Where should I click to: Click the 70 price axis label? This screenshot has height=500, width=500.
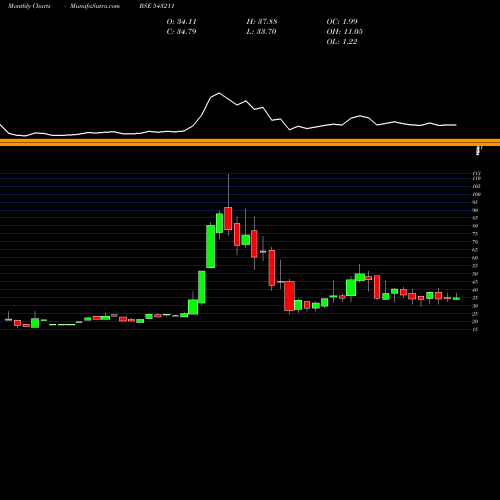[x=475, y=242]
